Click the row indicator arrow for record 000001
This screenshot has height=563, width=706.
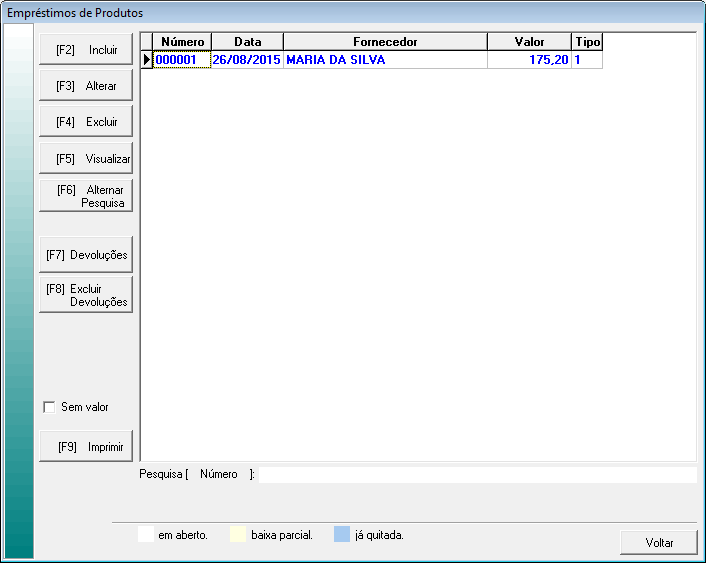pyautogui.click(x=147, y=60)
